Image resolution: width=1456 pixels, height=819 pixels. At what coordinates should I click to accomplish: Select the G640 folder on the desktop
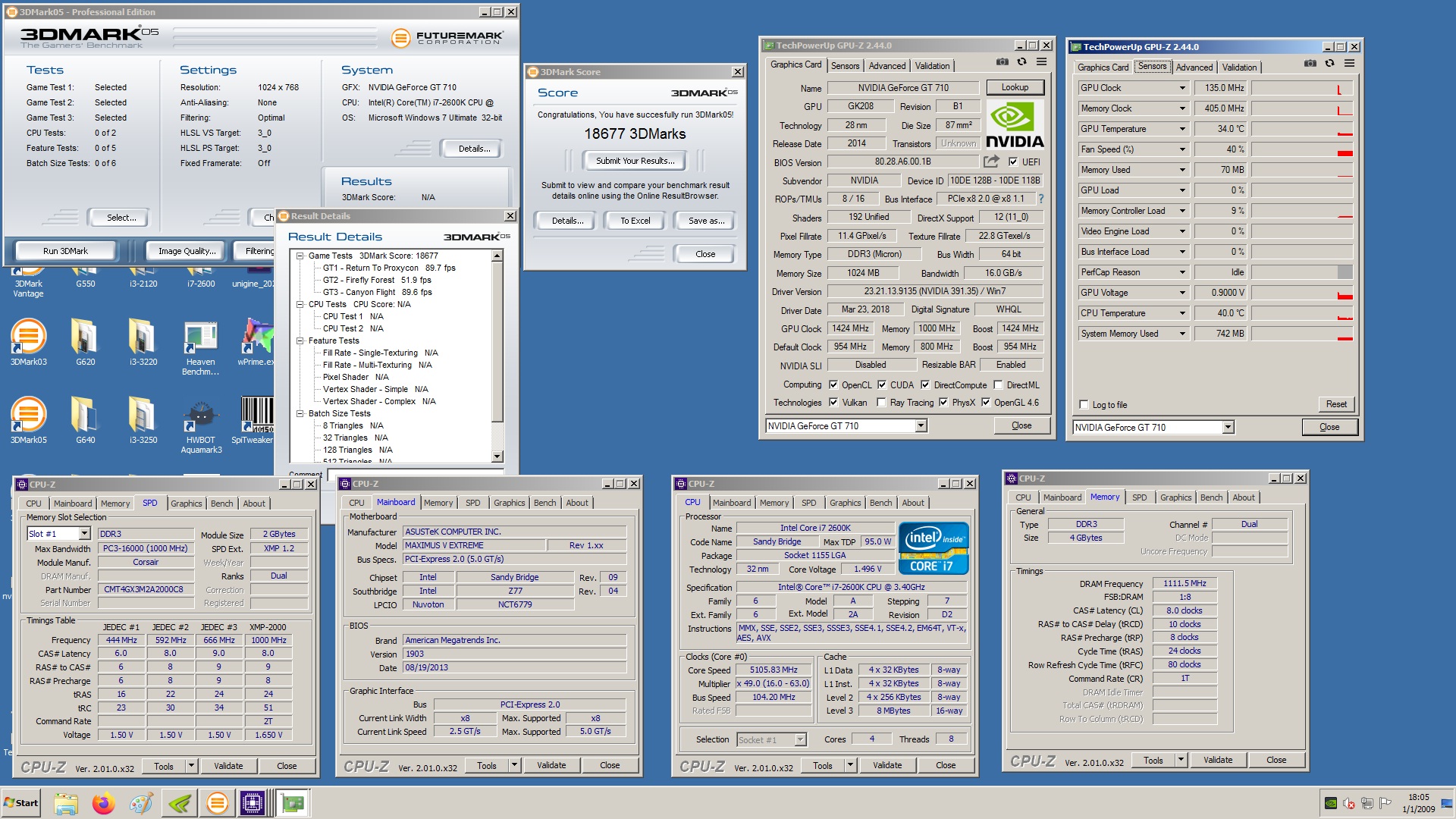85,420
